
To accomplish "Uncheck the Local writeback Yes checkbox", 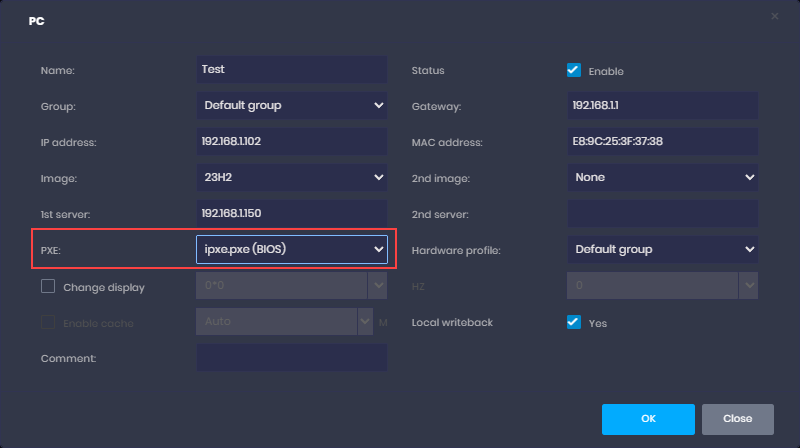I will click(x=574, y=322).
